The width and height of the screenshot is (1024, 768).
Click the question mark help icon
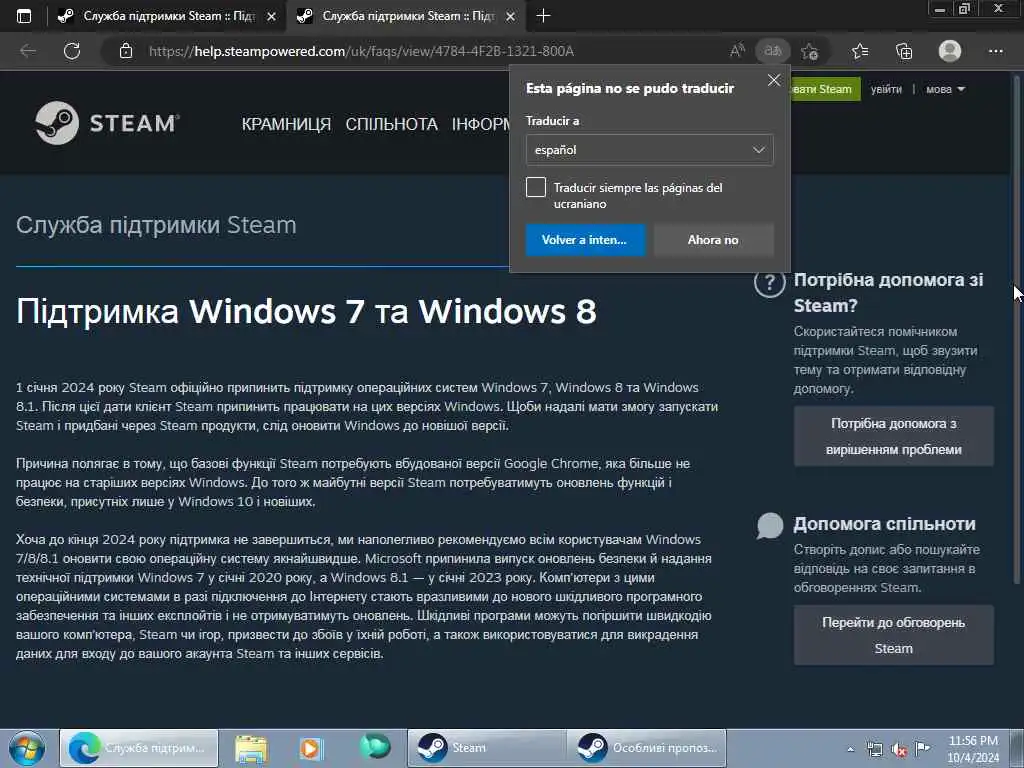(769, 283)
